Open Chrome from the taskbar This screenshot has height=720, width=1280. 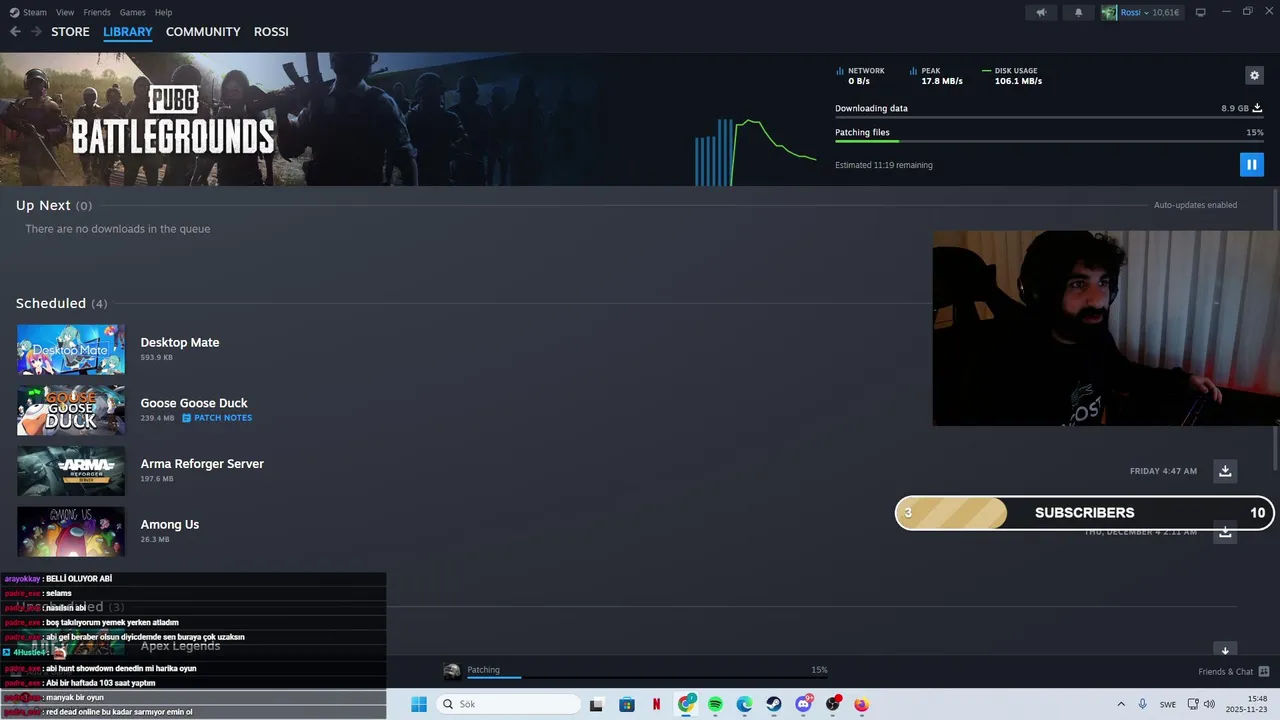pos(686,704)
